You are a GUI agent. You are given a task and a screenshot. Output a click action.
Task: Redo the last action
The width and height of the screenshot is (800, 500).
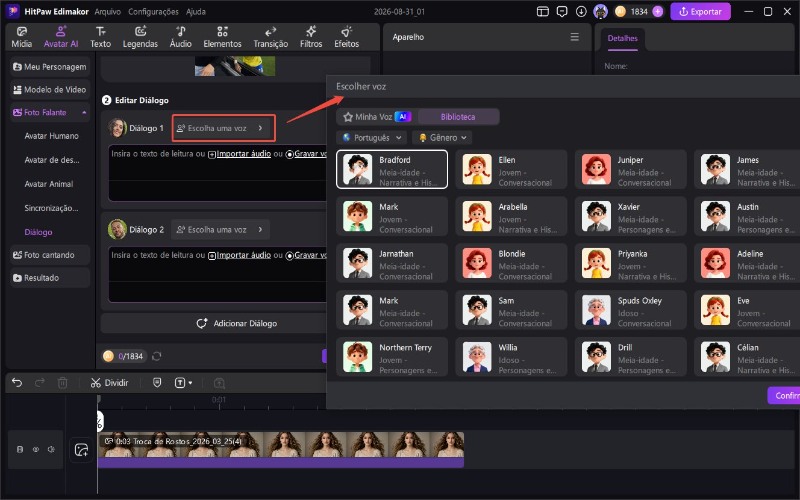39,383
